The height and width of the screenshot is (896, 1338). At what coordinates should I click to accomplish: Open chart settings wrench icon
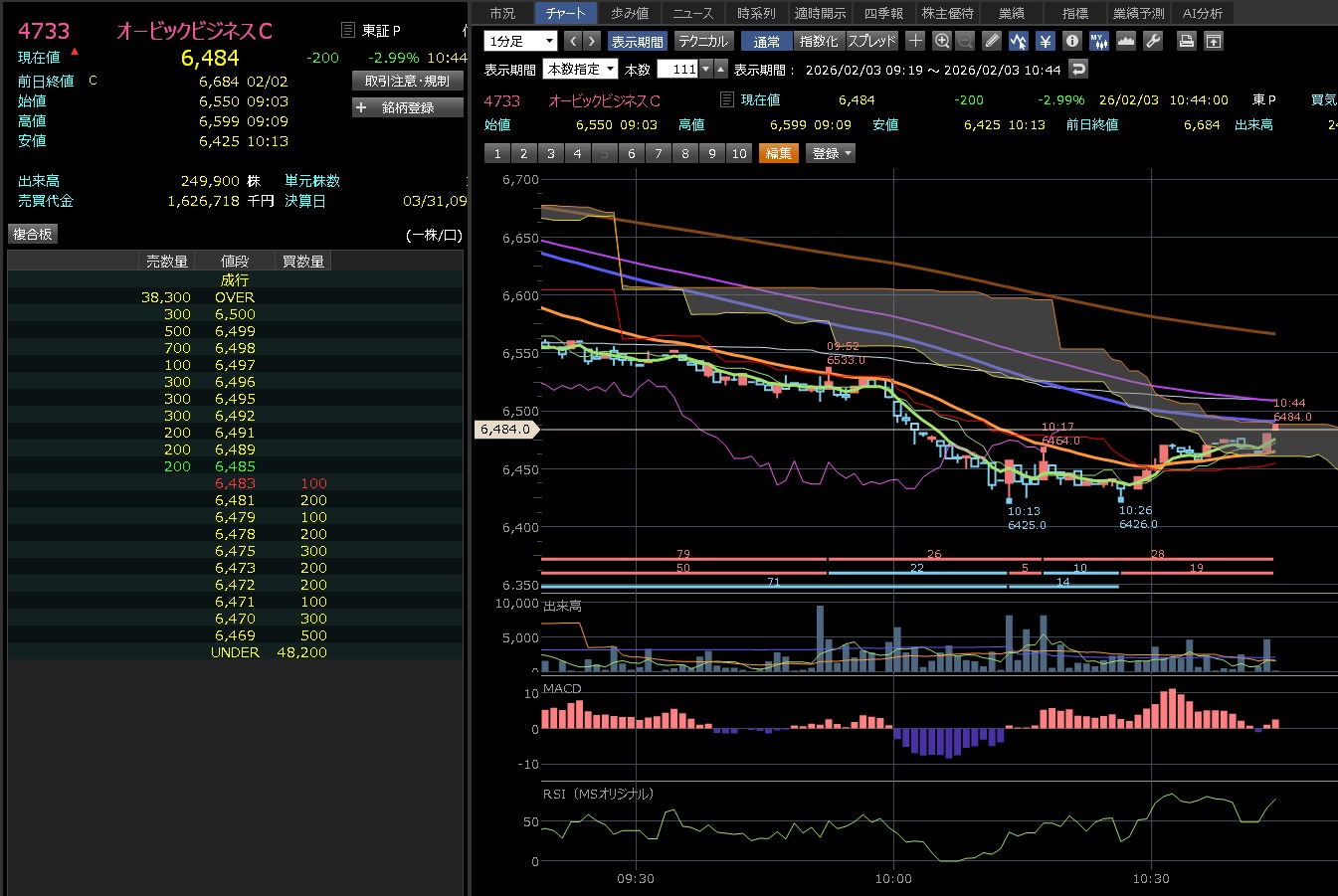(1153, 41)
